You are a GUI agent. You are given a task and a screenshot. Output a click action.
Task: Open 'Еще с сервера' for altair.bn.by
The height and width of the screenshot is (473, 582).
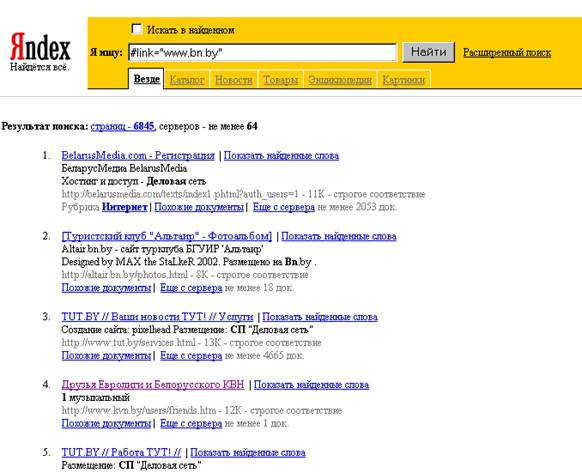pos(191,288)
